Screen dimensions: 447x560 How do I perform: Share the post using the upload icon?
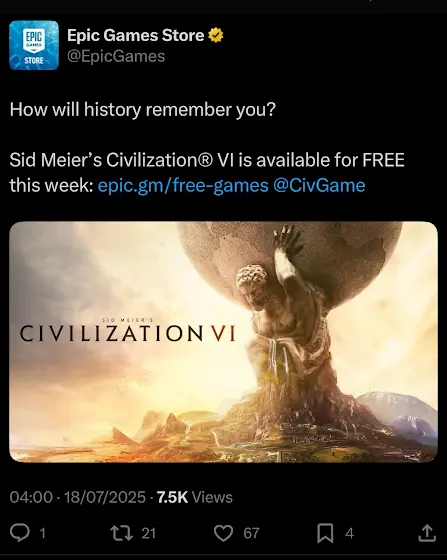pos(427,533)
